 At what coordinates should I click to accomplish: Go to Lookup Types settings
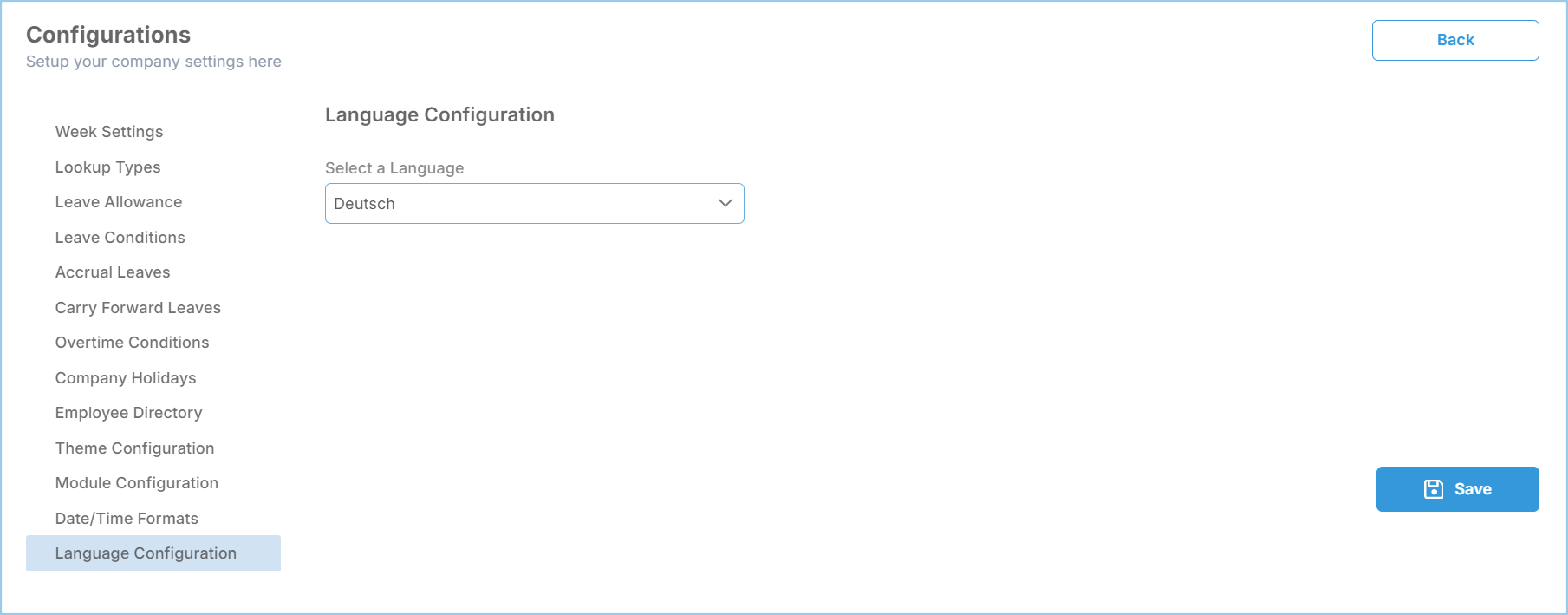pyautogui.click(x=108, y=167)
